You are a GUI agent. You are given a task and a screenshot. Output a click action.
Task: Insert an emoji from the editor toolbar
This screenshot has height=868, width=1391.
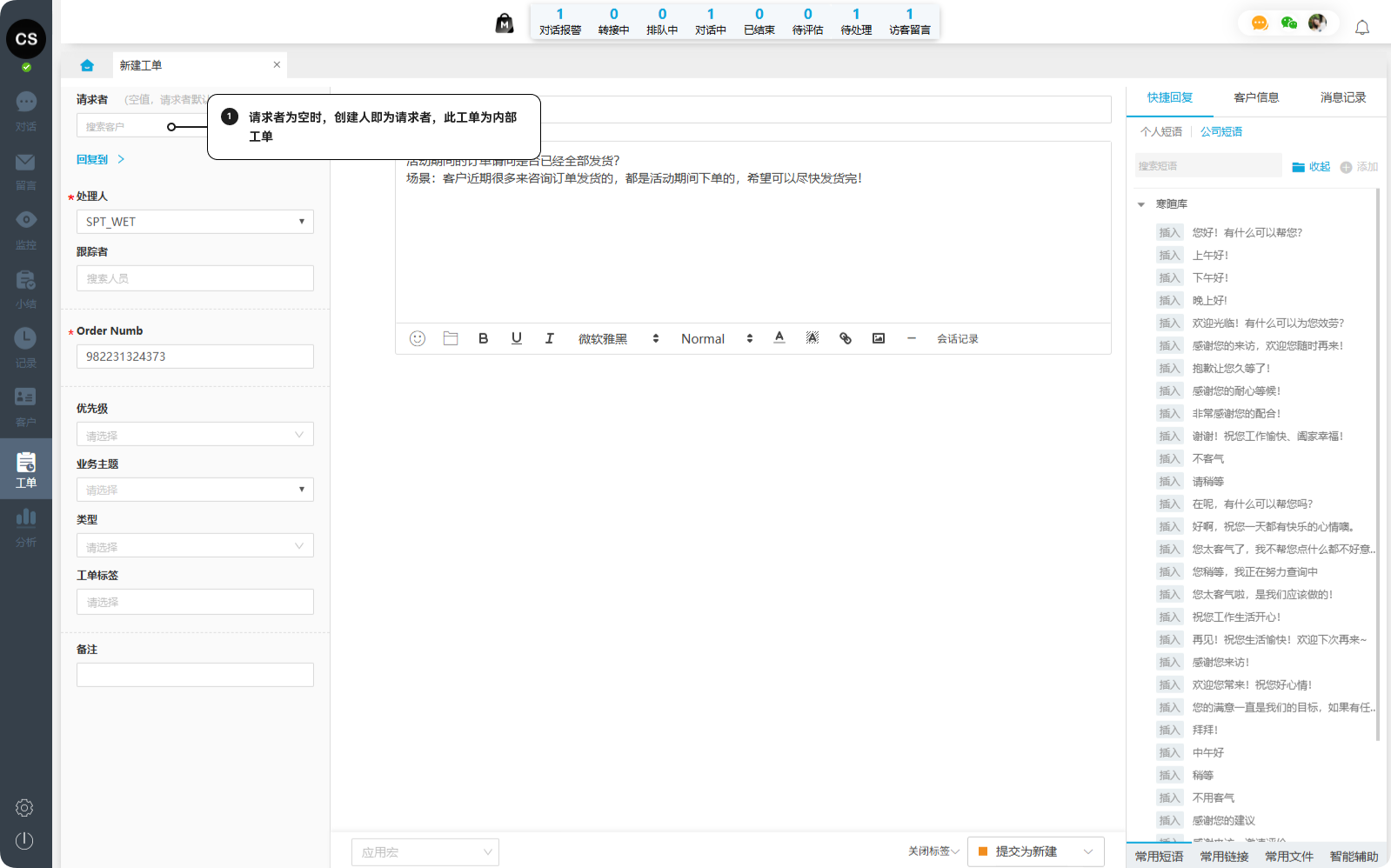(x=418, y=338)
